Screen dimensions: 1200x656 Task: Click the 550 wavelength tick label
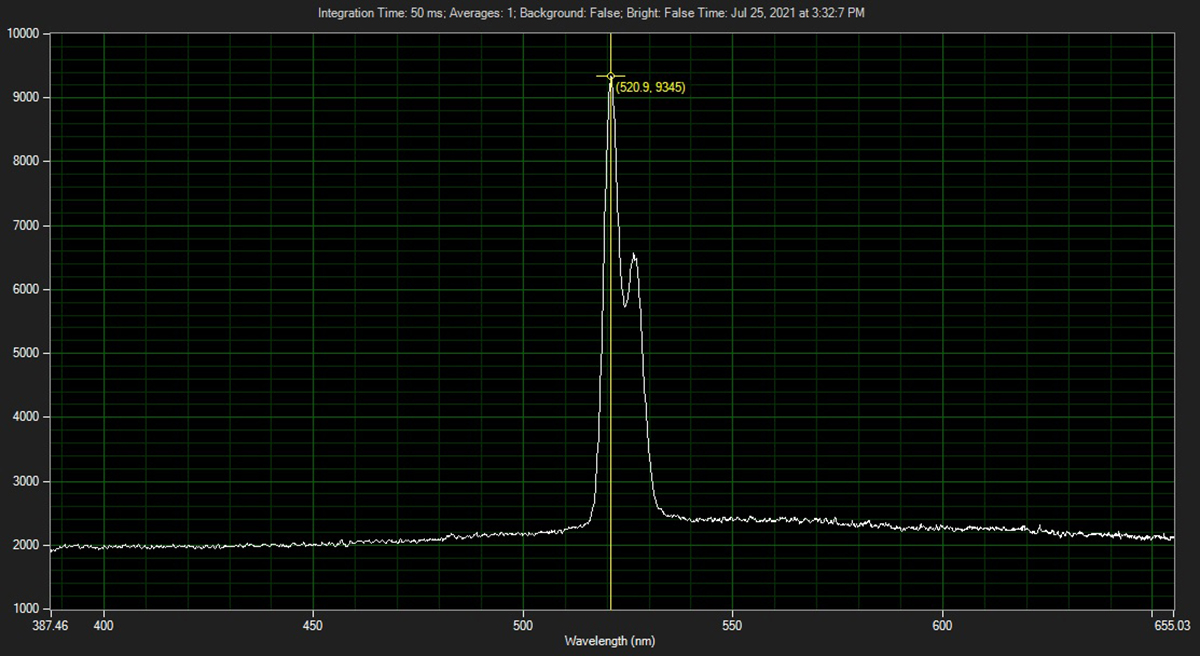(733, 624)
